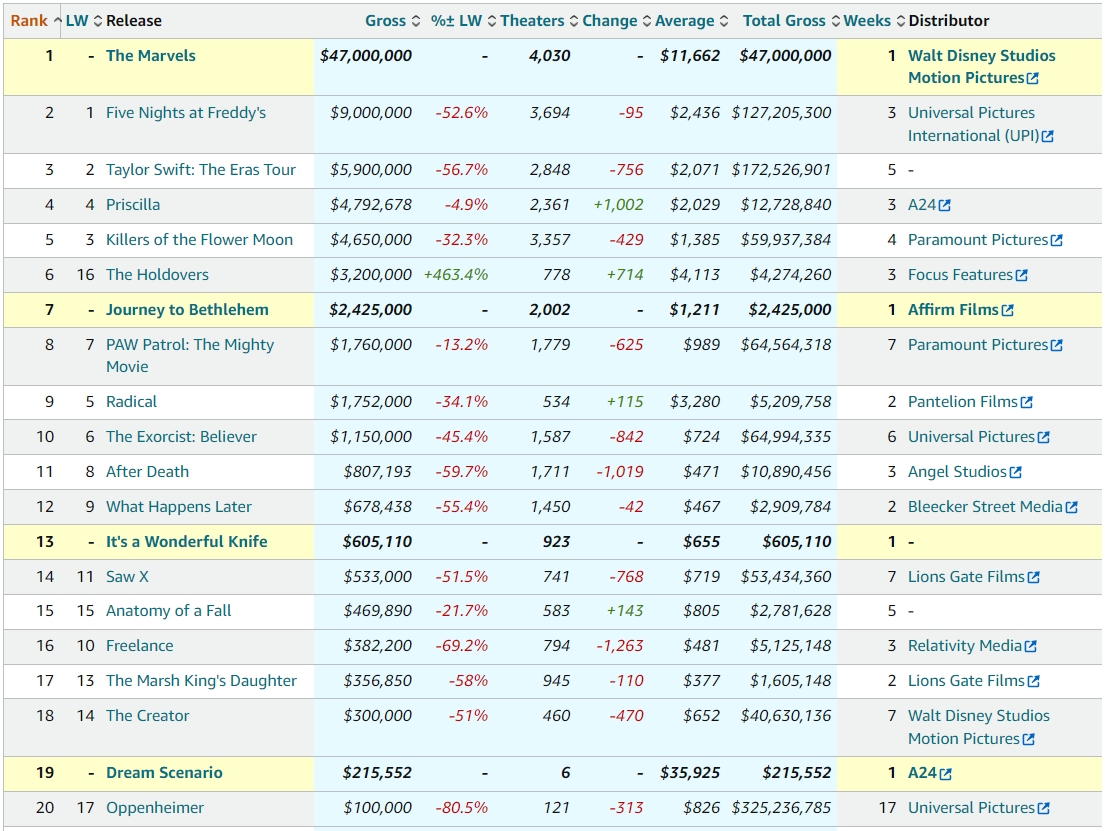Sort by %± LW column header
The image size is (1105, 831).
[x=464, y=21]
